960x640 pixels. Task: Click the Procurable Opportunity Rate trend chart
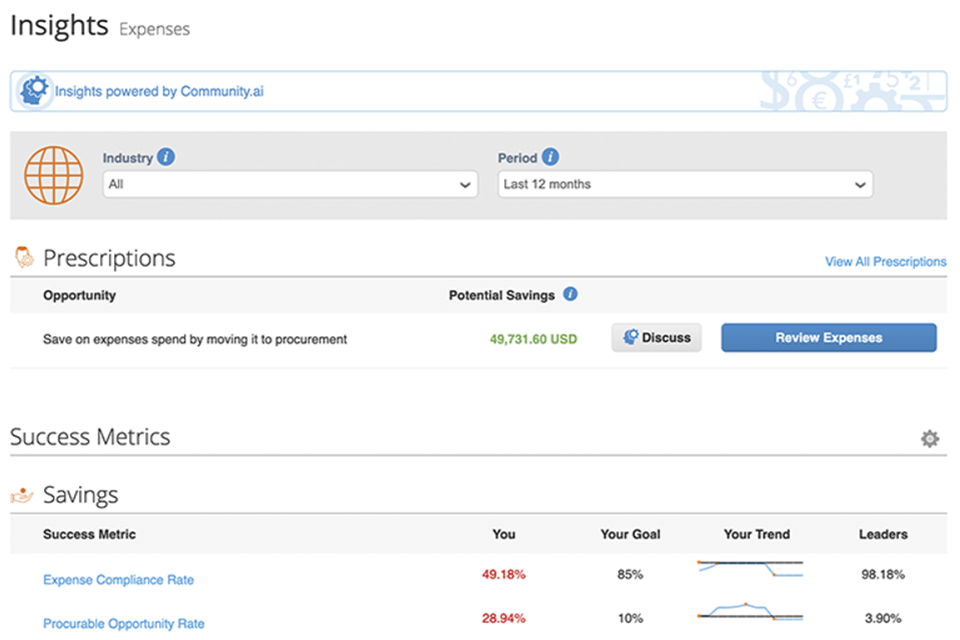pos(750,612)
